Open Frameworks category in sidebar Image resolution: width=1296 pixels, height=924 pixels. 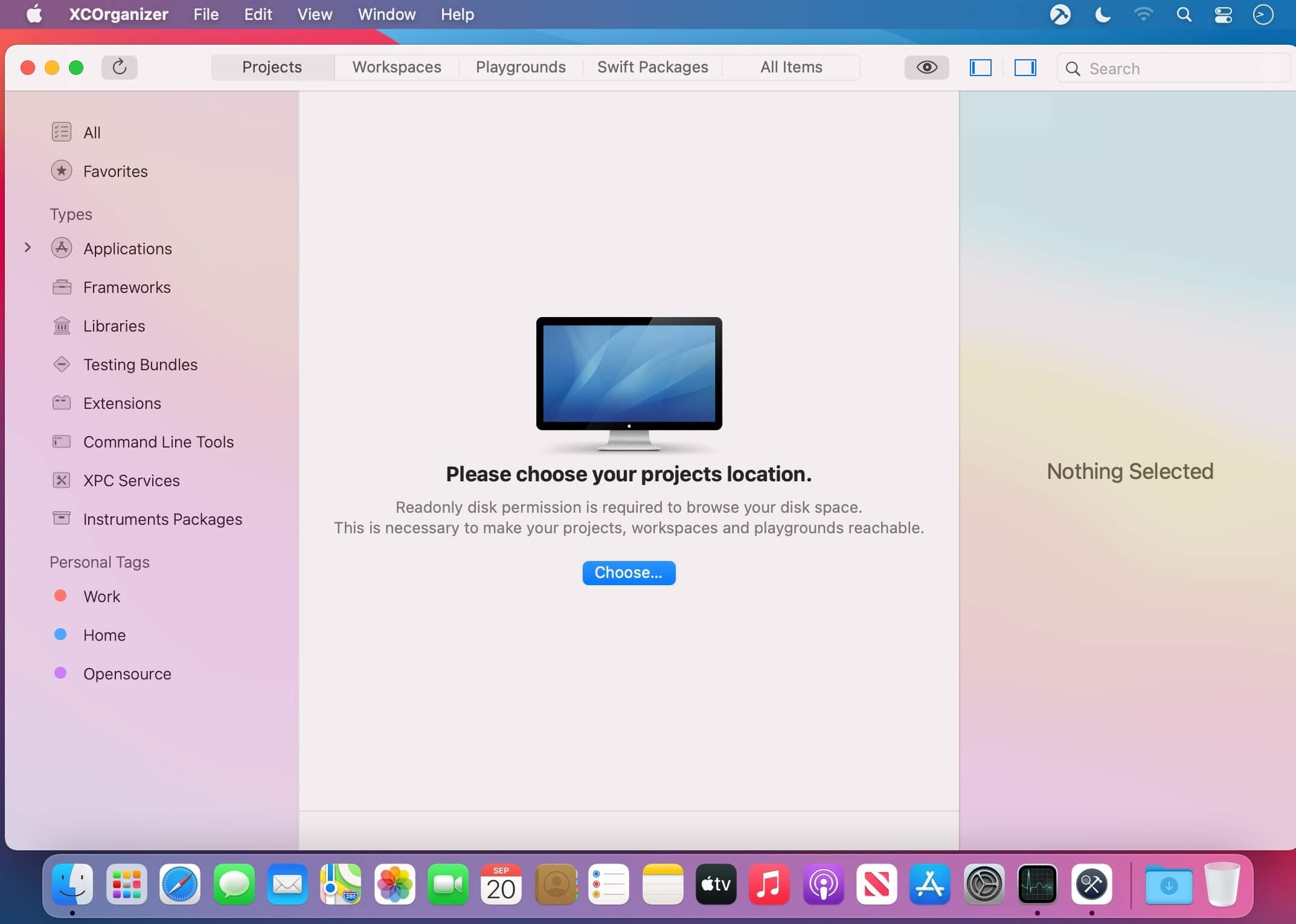click(126, 287)
